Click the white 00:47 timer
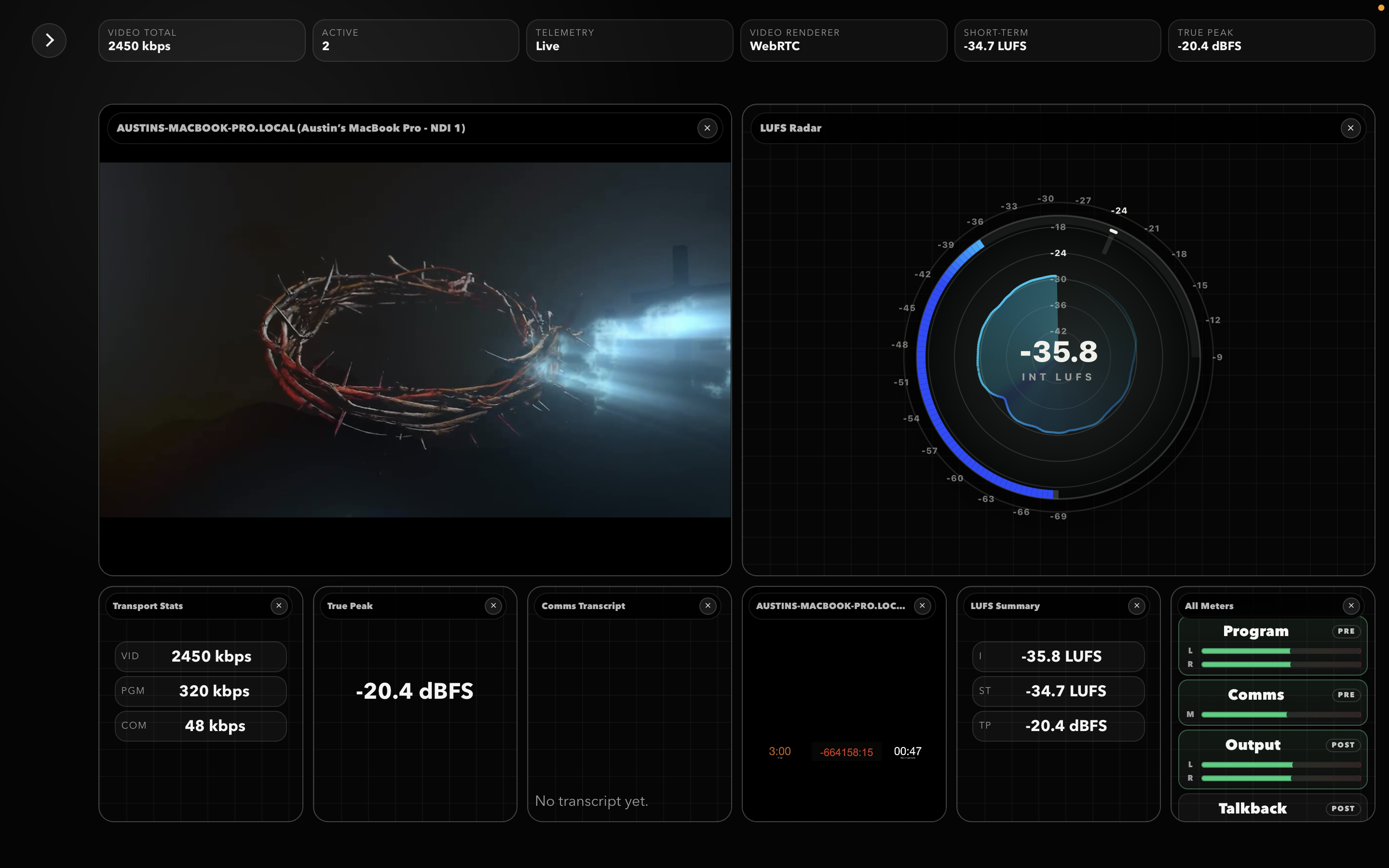The image size is (1389, 868). (908, 751)
